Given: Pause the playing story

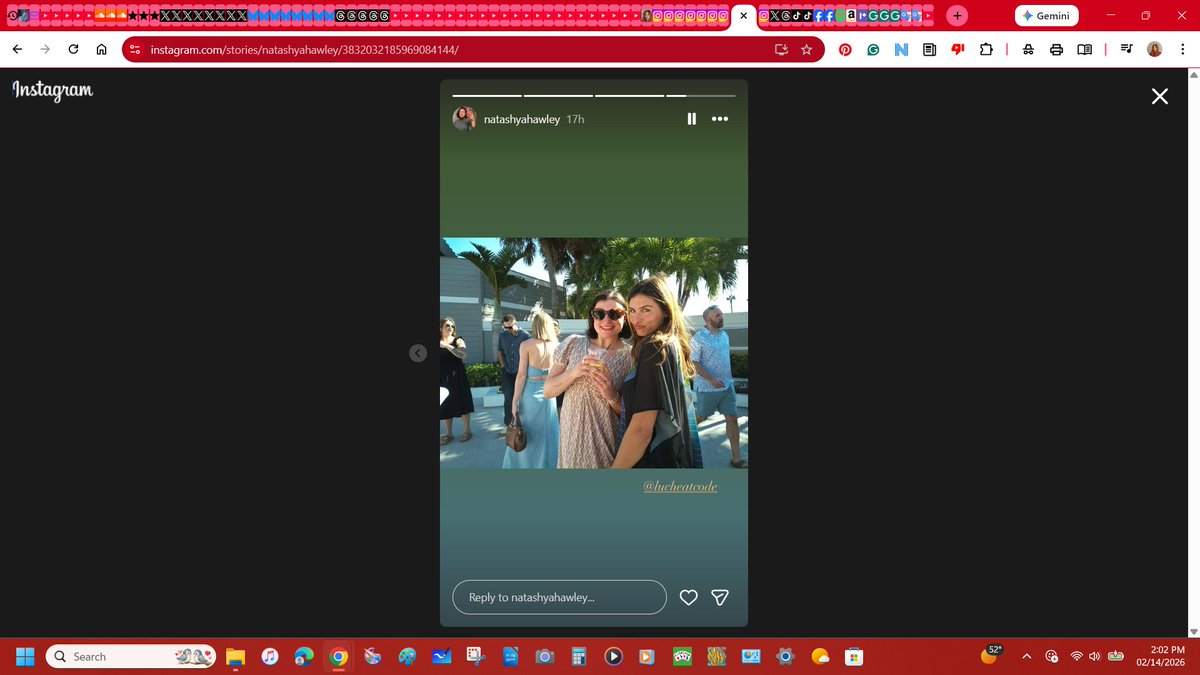Looking at the screenshot, I should tap(691, 118).
